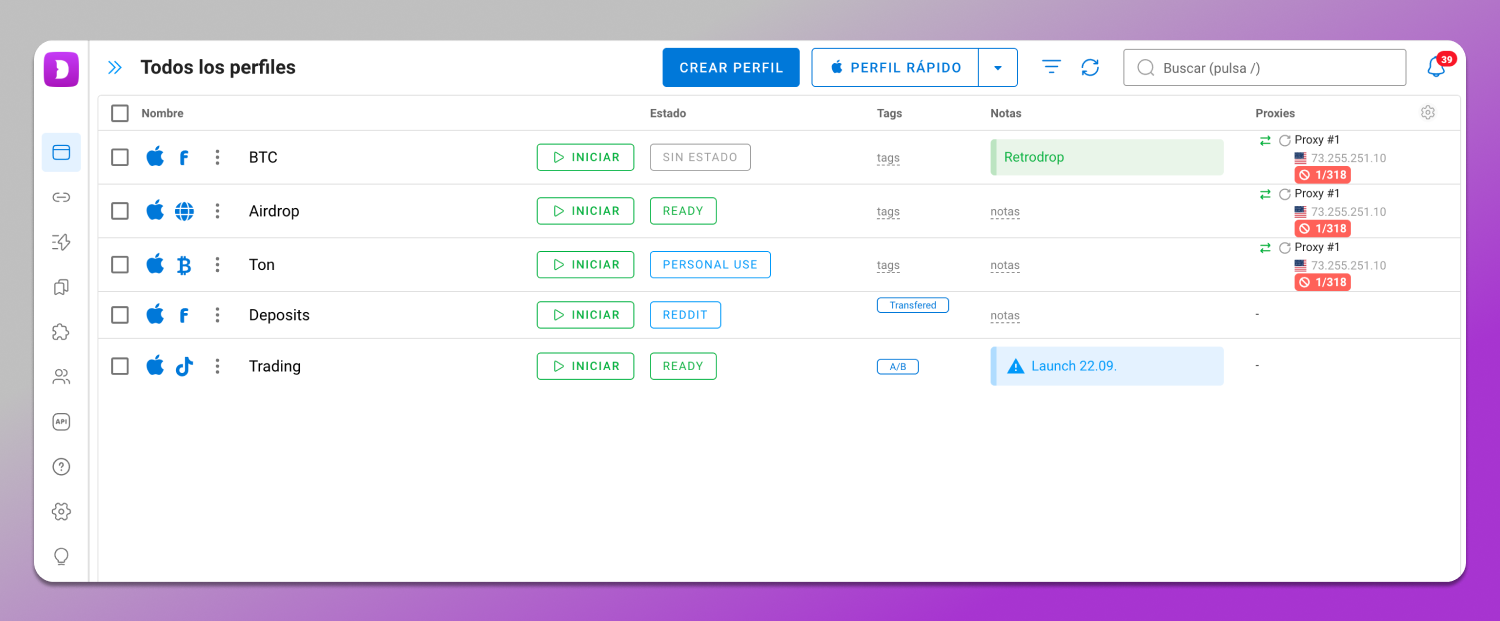Click the notifications bell icon

[1436, 68]
